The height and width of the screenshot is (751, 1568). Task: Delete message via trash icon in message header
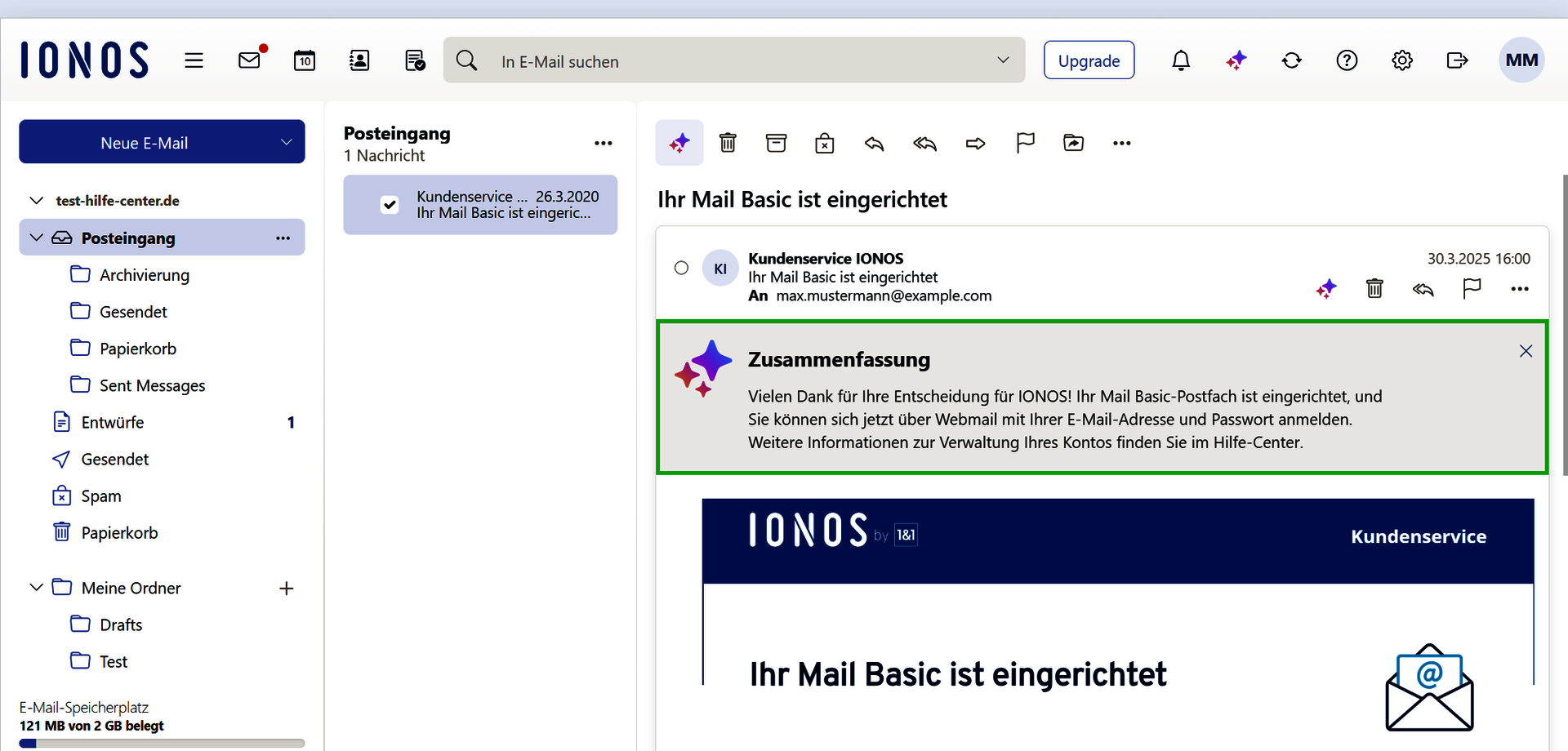coord(1374,288)
